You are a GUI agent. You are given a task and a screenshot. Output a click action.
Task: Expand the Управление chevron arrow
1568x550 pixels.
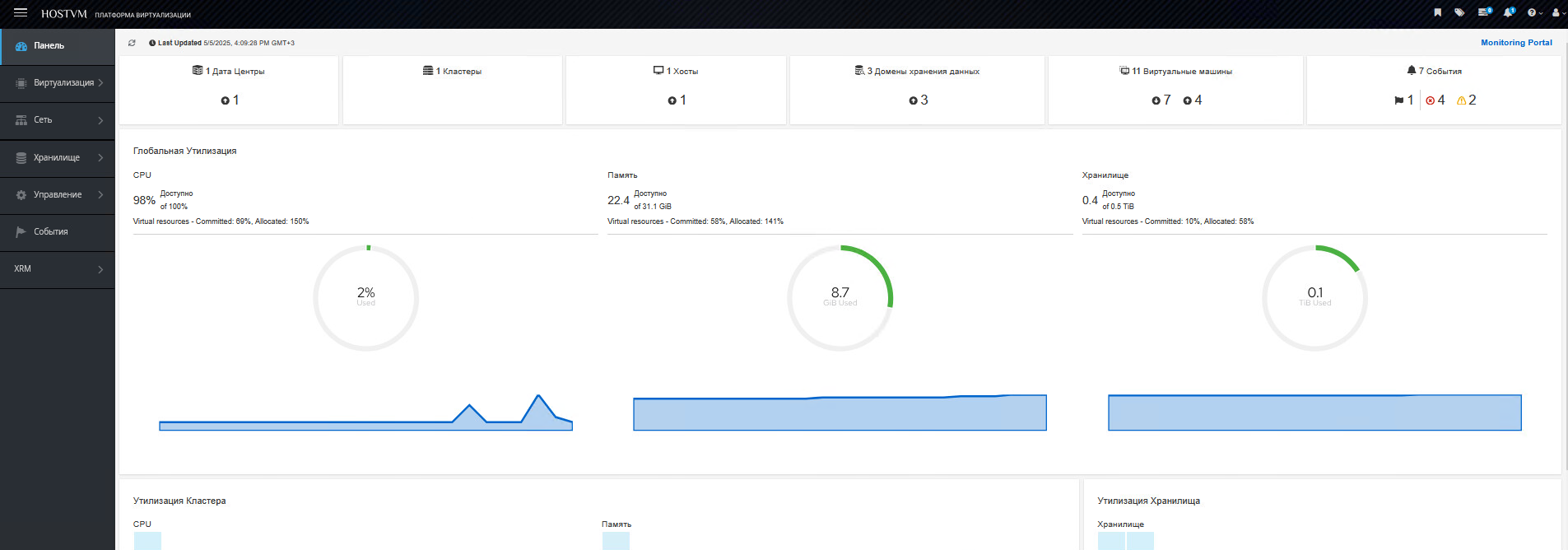coord(100,195)
